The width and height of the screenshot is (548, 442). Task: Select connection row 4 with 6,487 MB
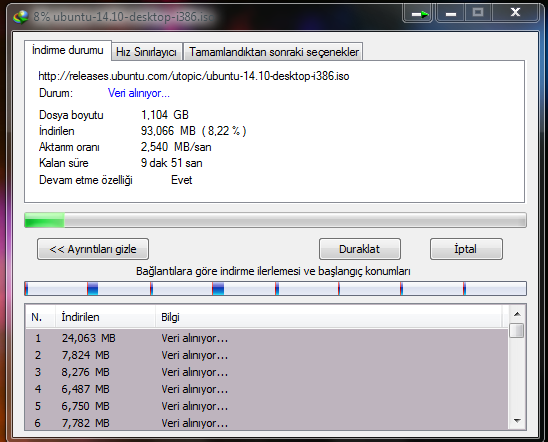(x=266, y=389)
